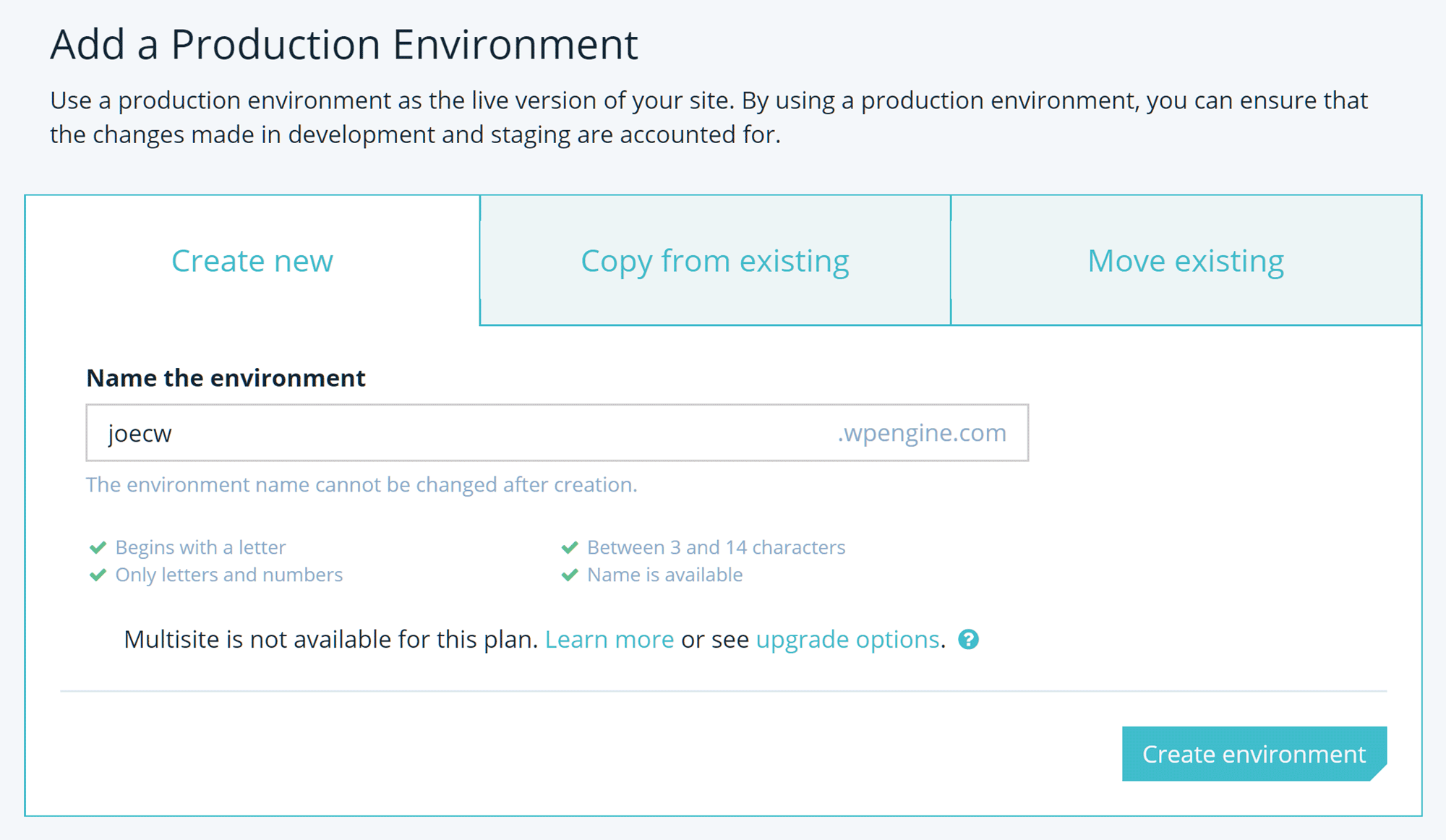
Task: Click the Create environment button
Action: (x=1254, y=754)
